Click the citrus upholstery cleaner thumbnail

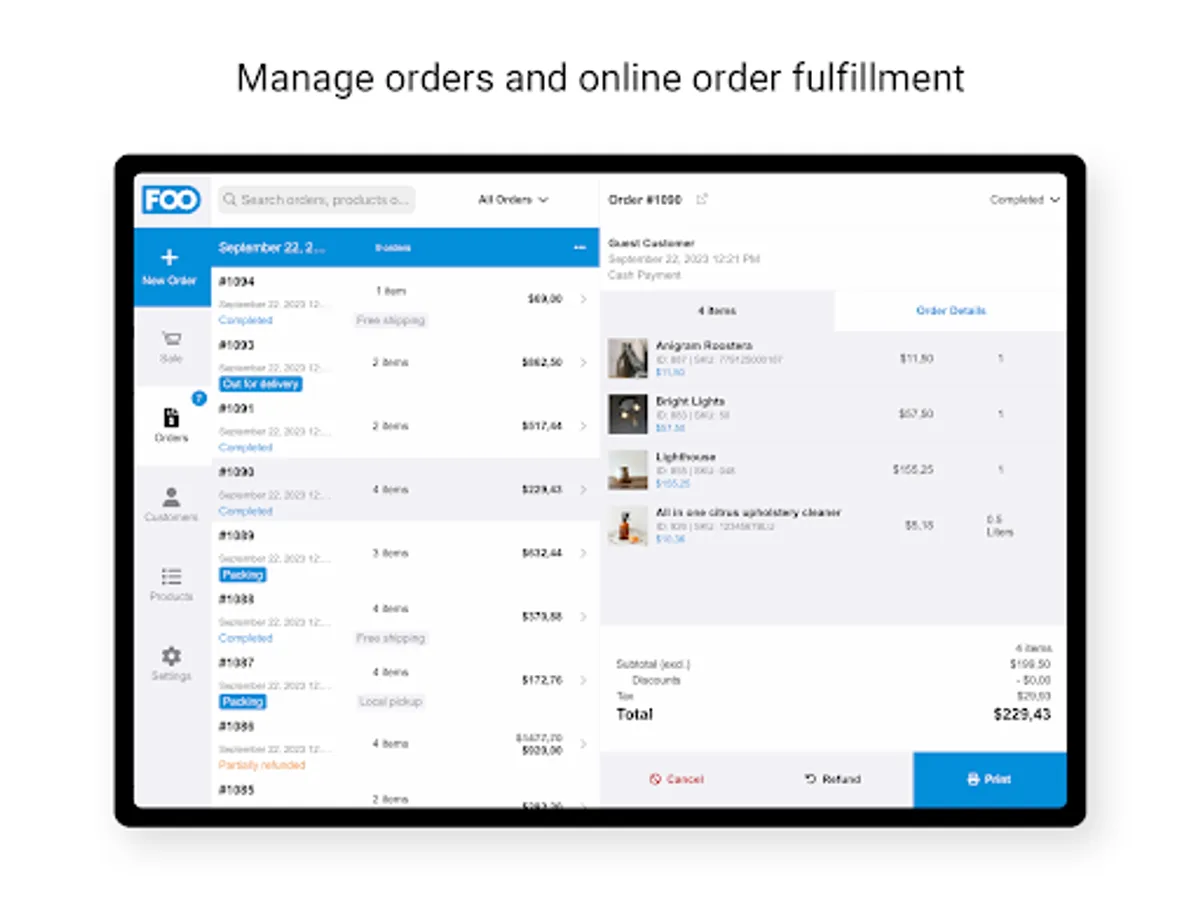point(628,526)
